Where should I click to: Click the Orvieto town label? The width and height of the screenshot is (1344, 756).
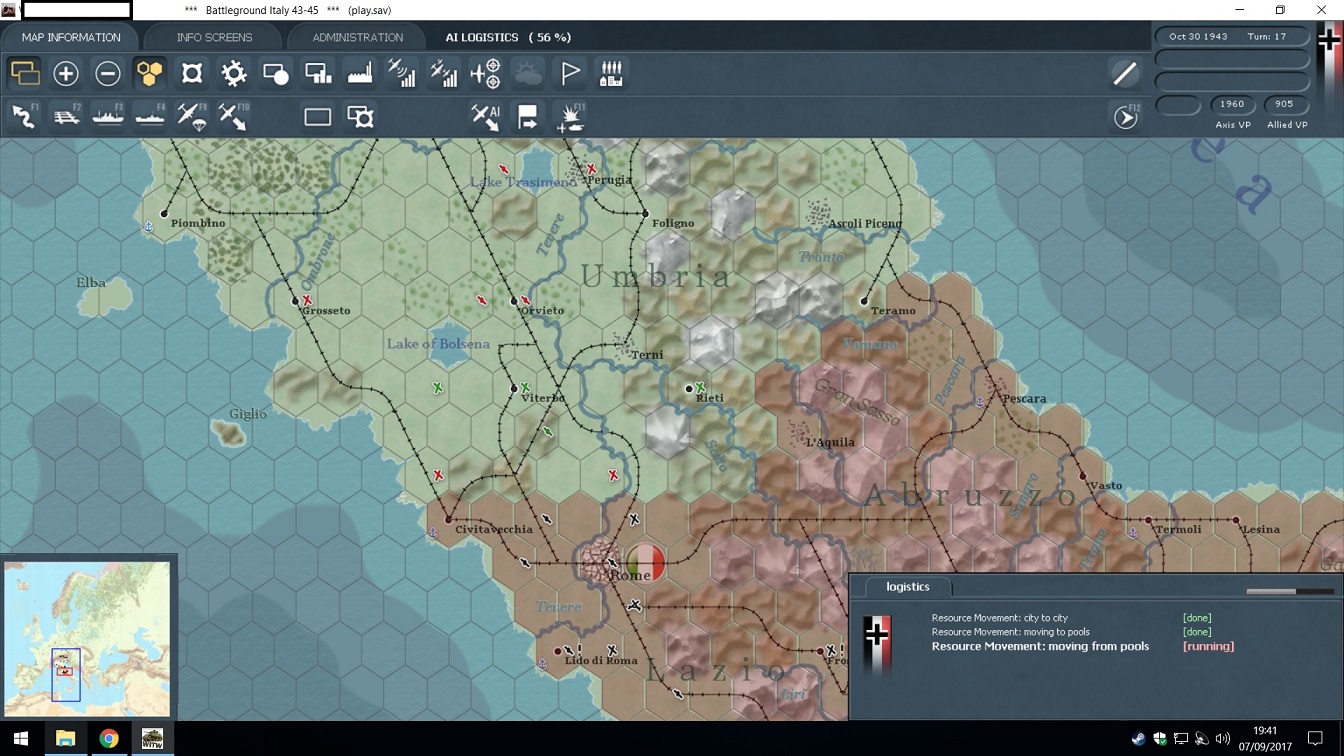tap(542, 310)
